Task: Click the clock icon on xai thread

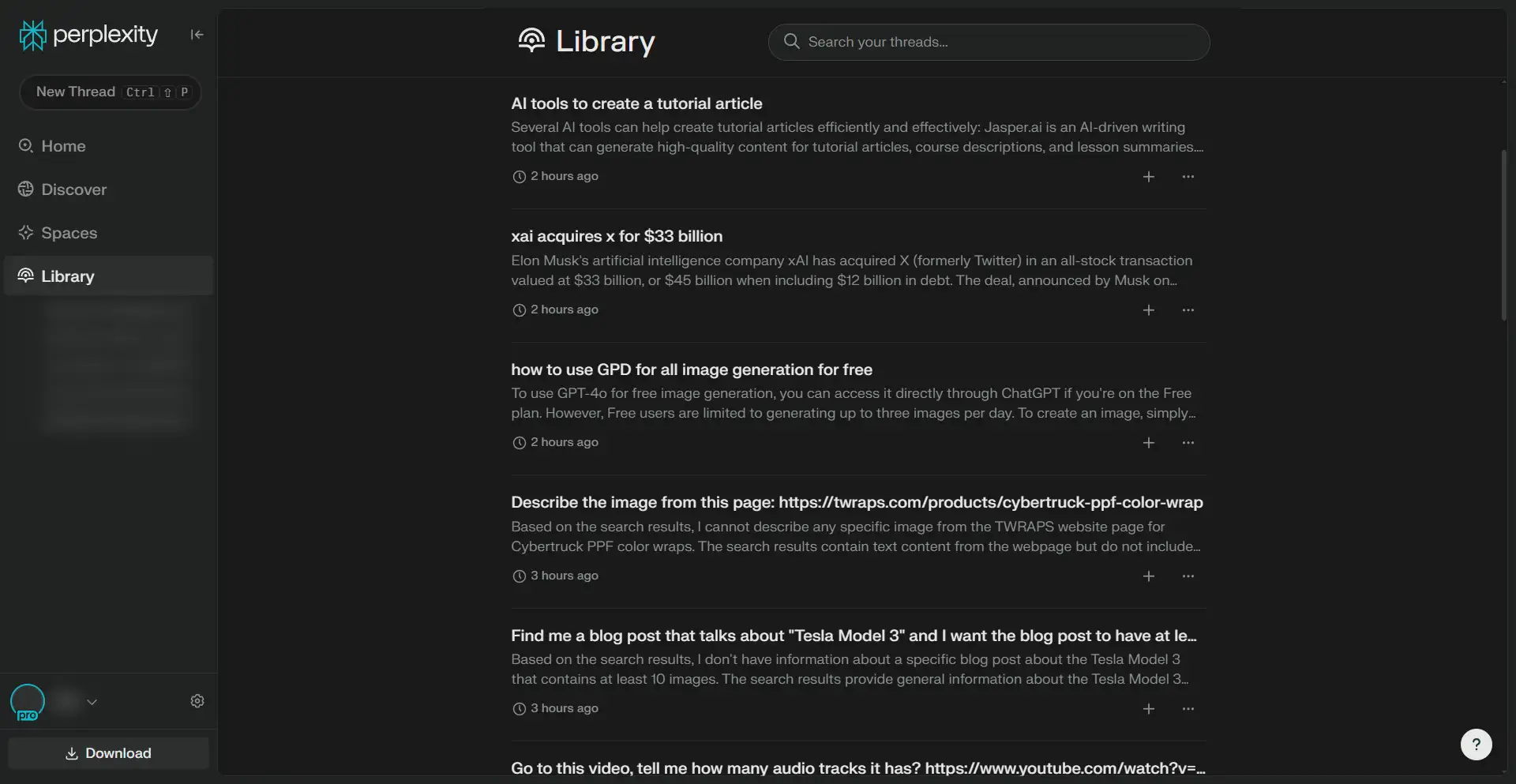Action: pos(519,310)
